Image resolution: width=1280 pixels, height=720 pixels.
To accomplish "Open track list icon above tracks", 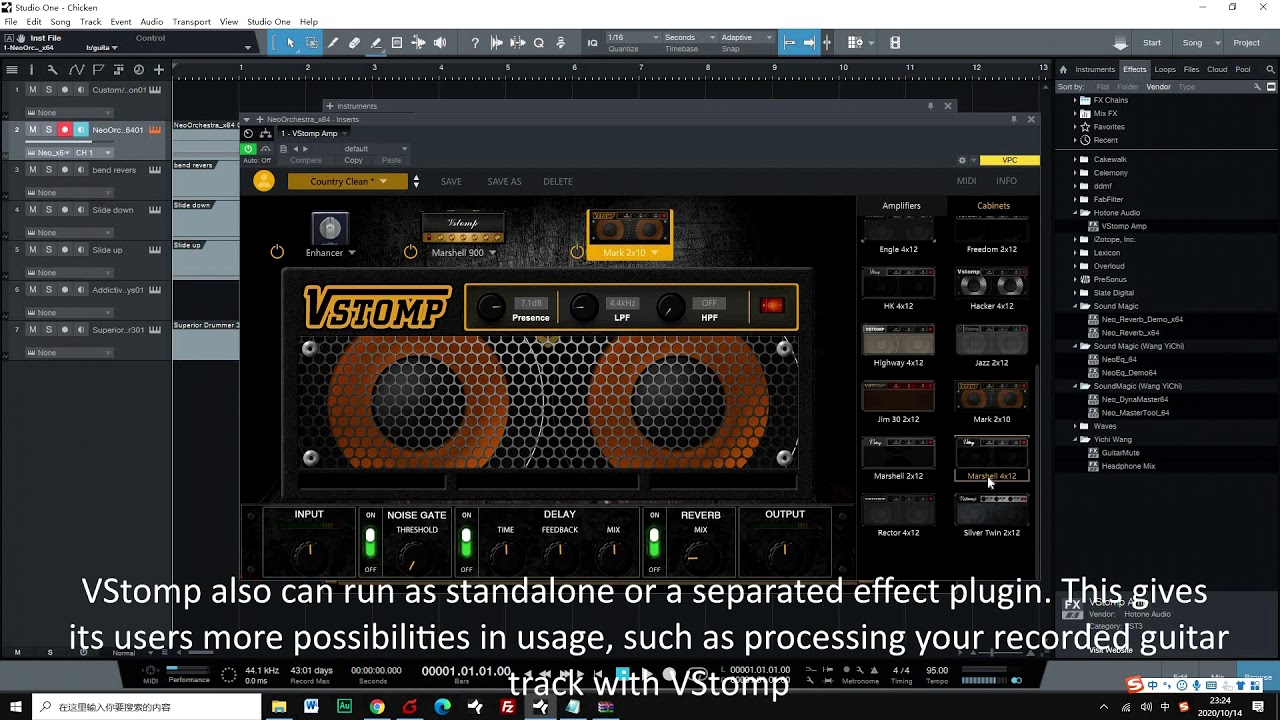I will tap(12, 70).
